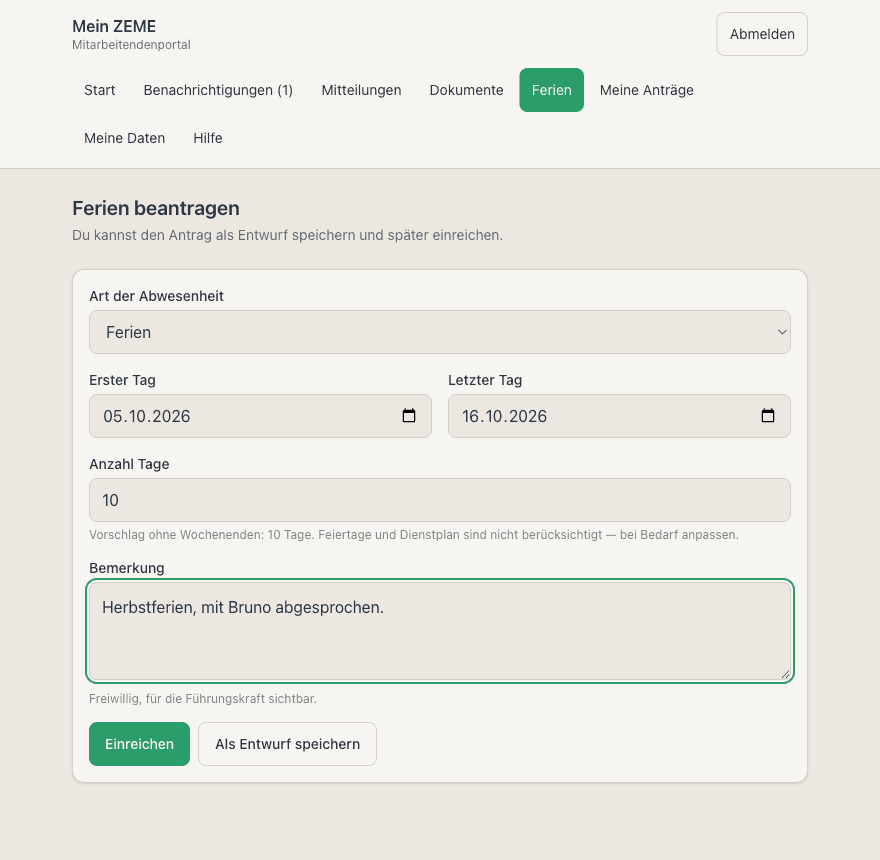Click the Vorschlag ohne Wochenenden hint text

tap(414, 535)
